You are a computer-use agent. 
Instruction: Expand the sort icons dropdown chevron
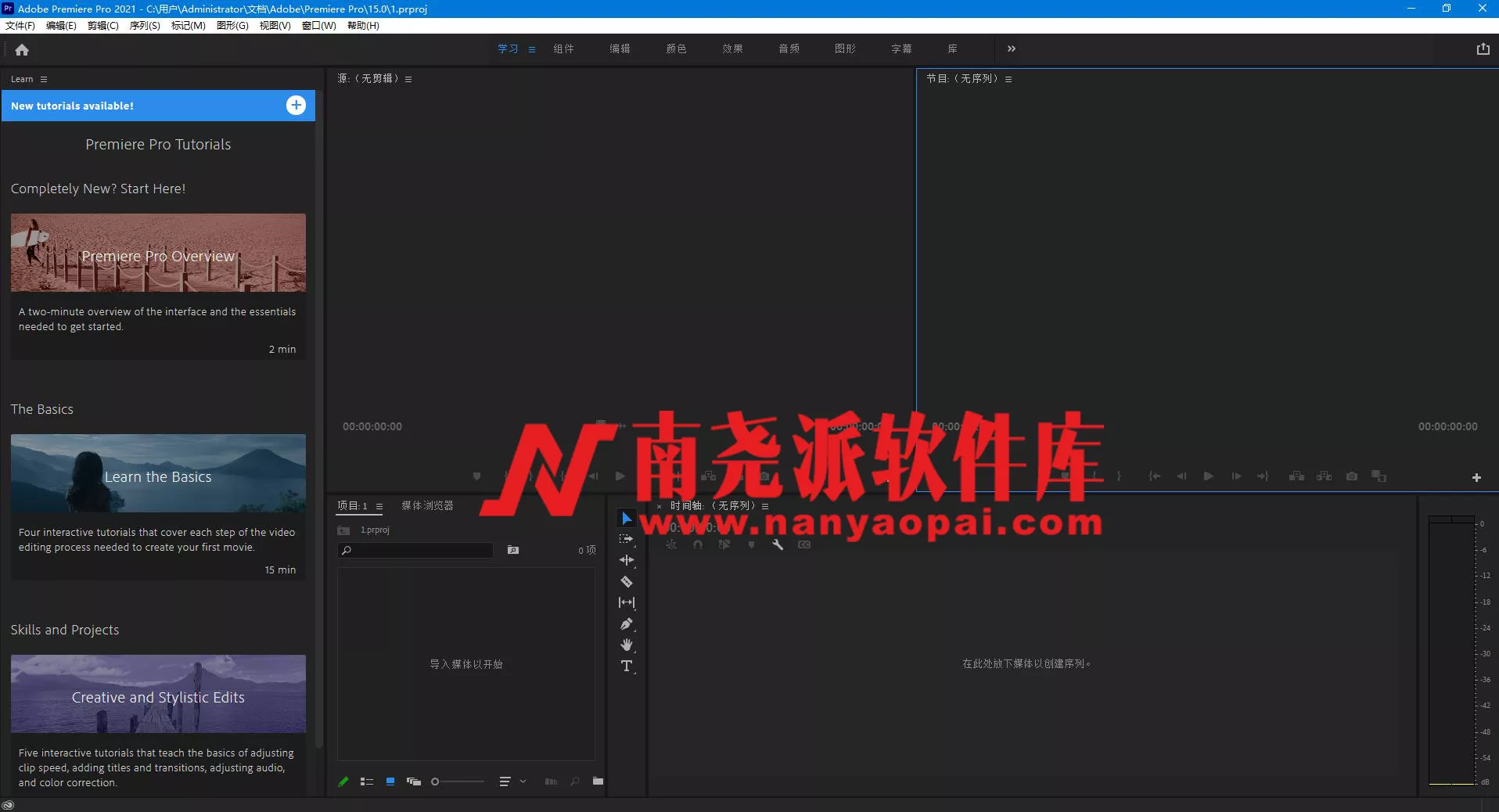point(523,781)
